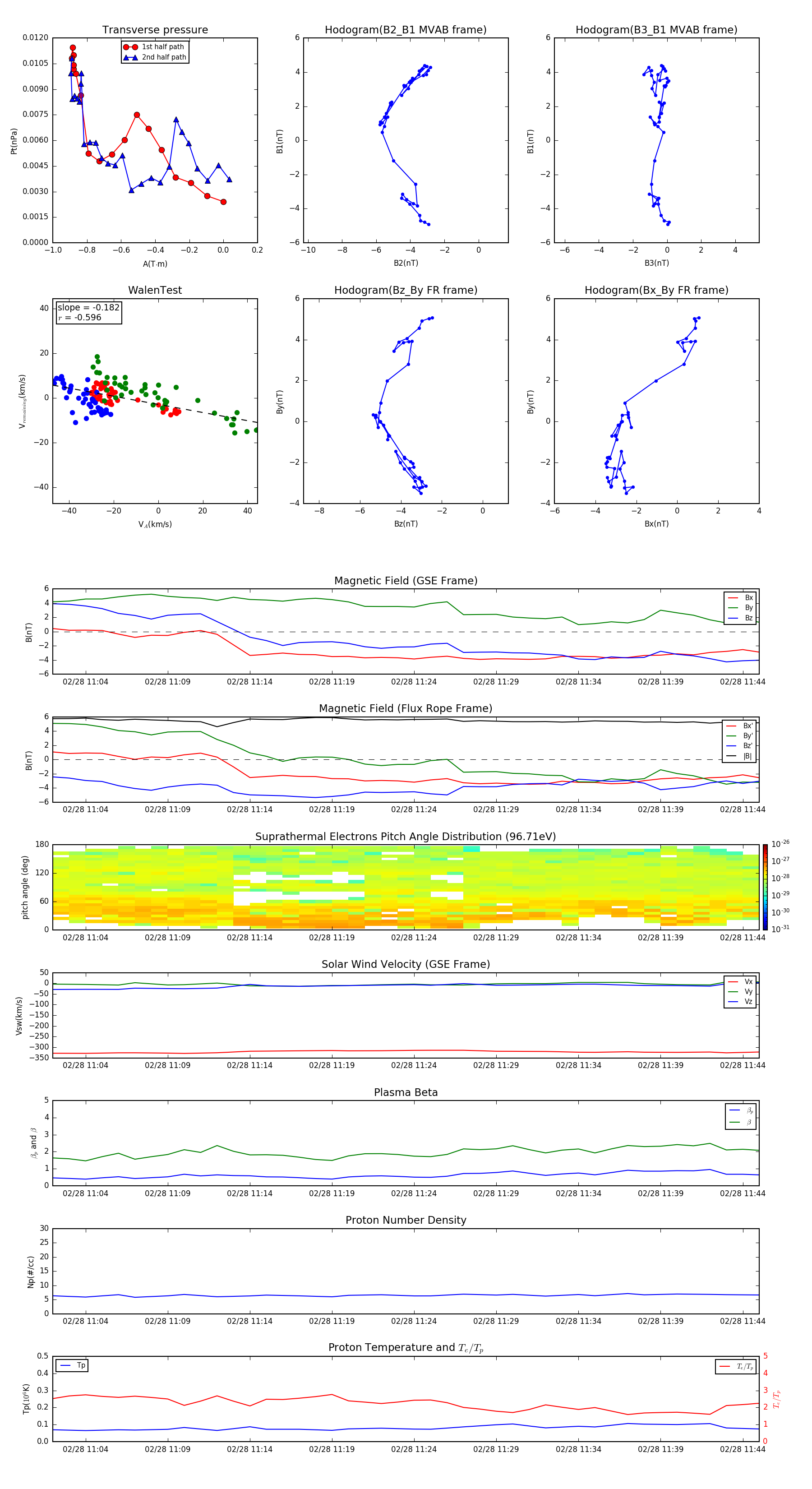The height and width of the screenshot is (1489, 812).
Task: Click the "Hodogram(B3_B1 MVAB frame)" title
Action: coord(656,30)
